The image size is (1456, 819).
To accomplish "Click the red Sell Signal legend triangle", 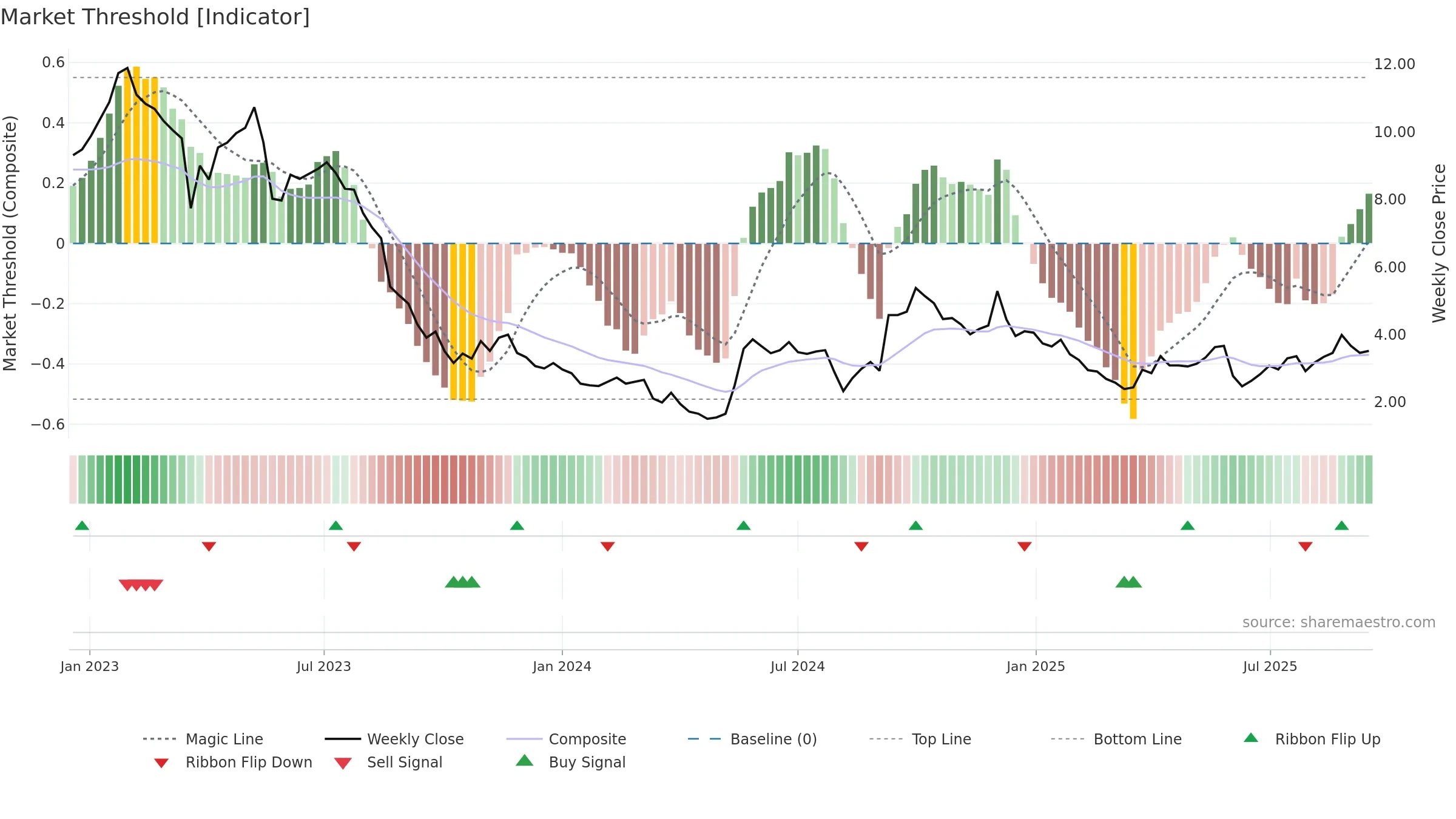I will pyautogui.click(x=343, y=763).
